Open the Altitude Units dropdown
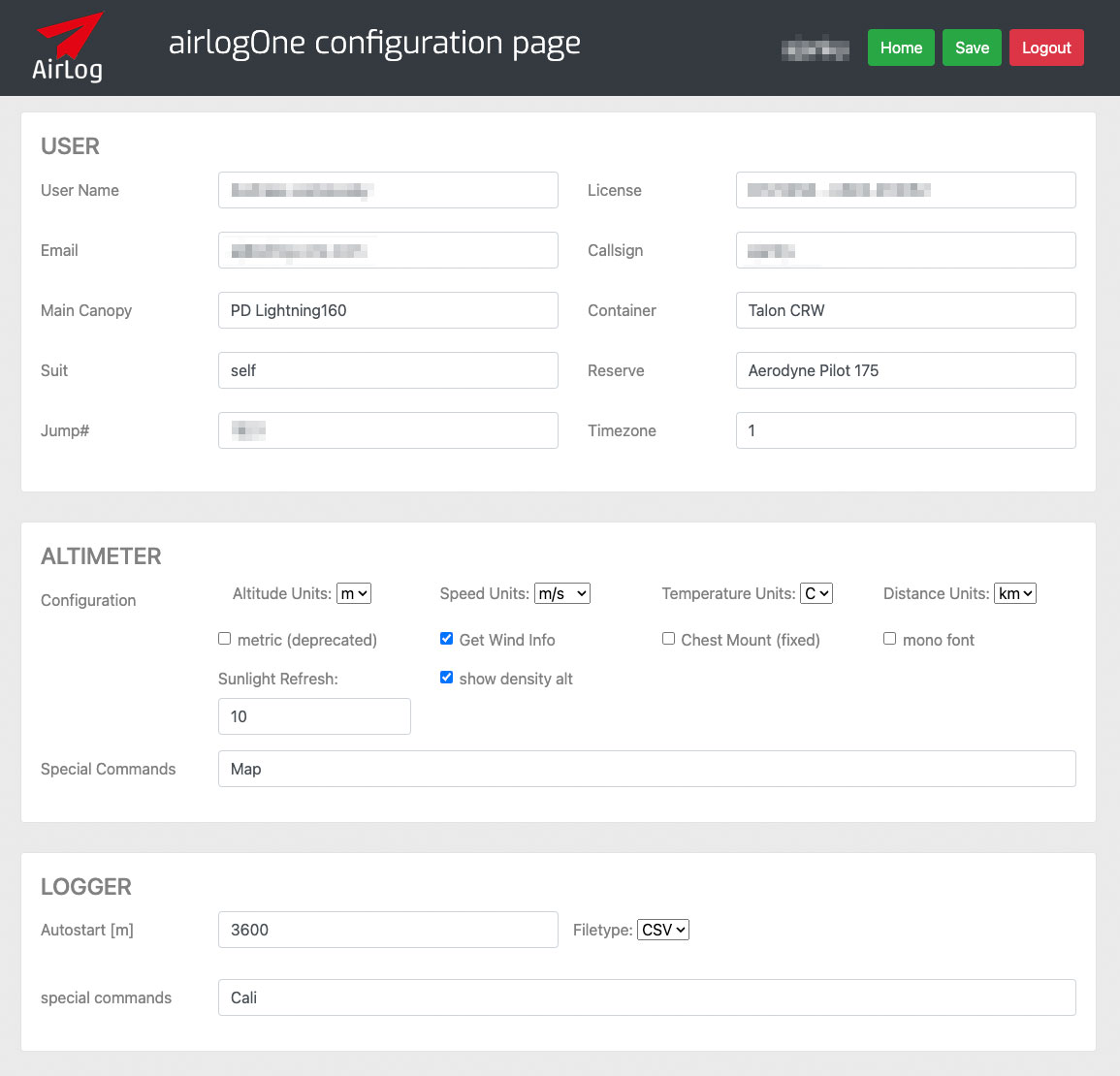This screenshot has height=1076, width=1120. pyautogui.click(x=354, y=593)
